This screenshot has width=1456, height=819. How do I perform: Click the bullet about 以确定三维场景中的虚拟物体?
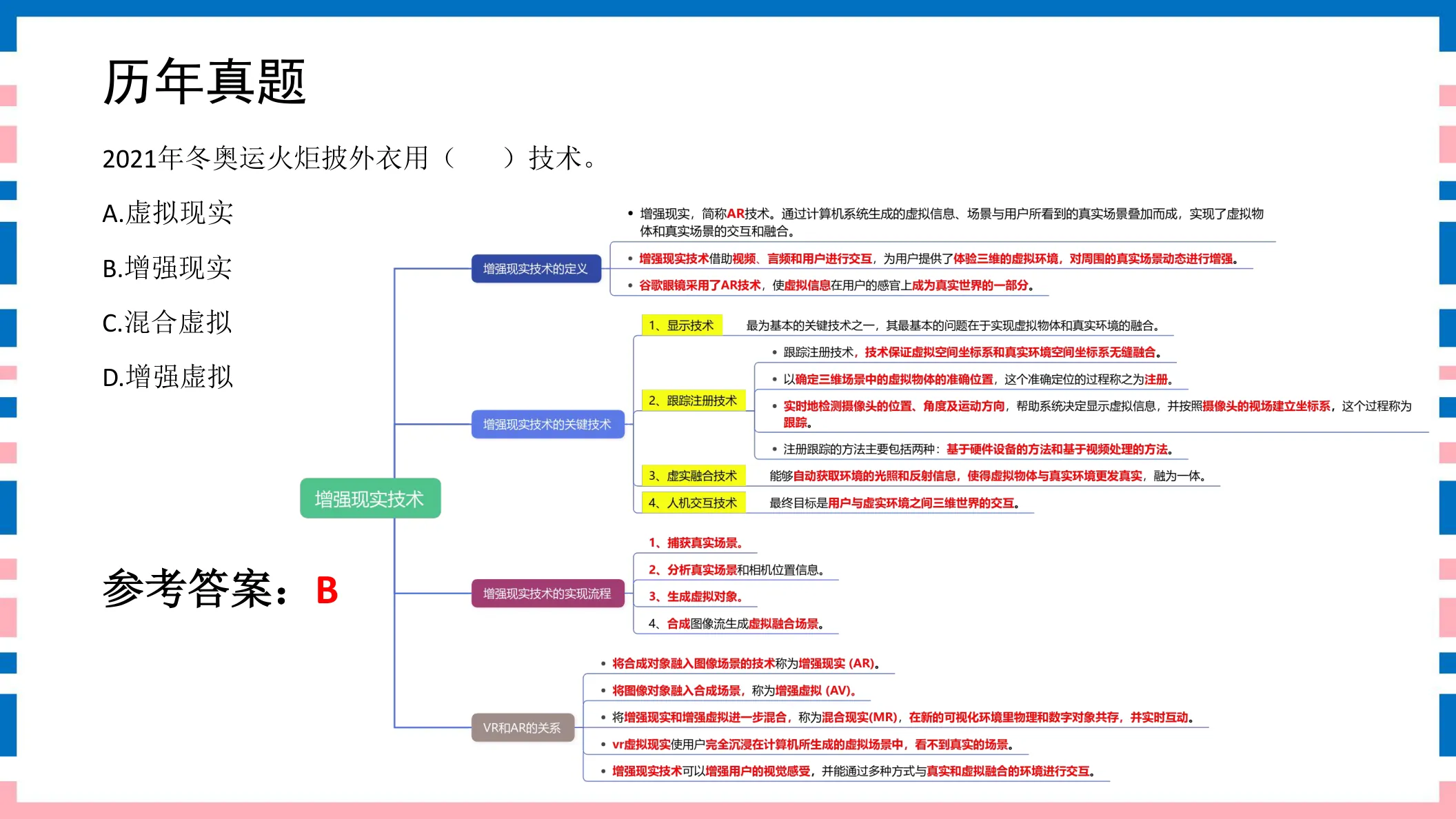point(973,379)
